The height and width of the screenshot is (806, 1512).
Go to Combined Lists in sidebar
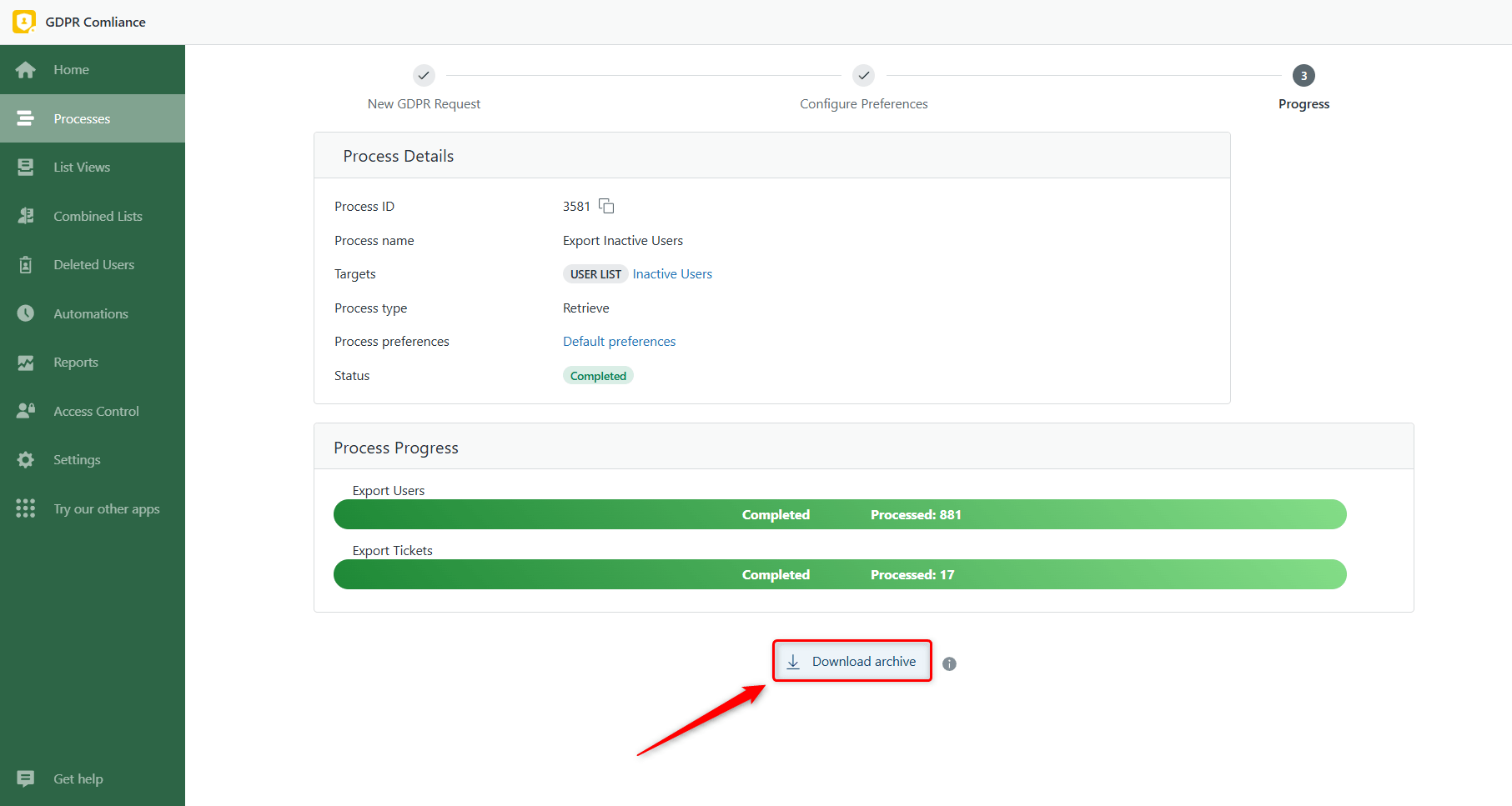pos(93,216)
